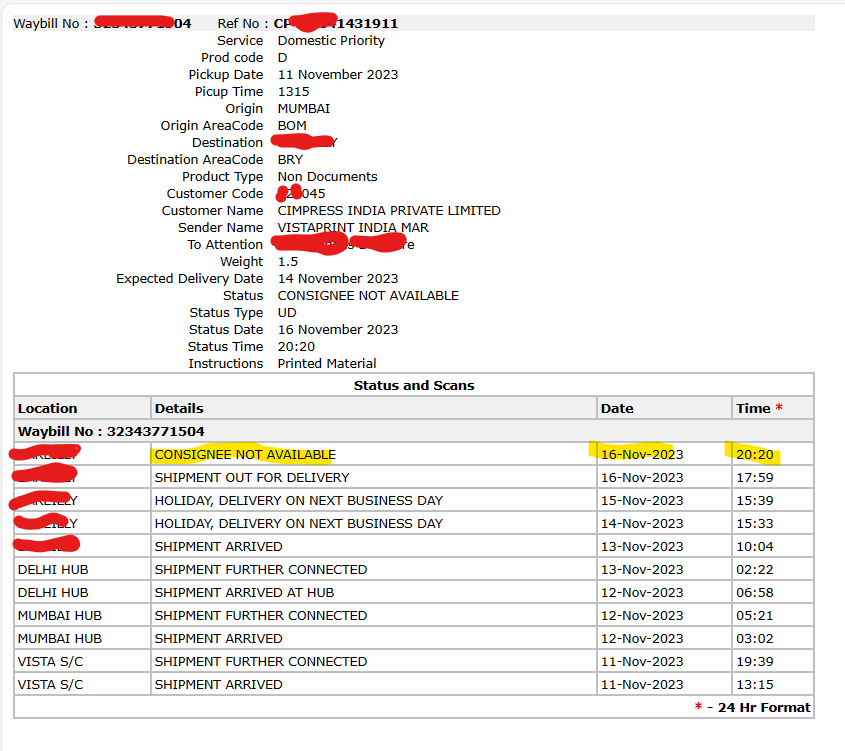Select 'SHIPMENT ARRIVED' entry at 10:04
Viewport: 845px width, 751px height.
(x=218, y=547)
